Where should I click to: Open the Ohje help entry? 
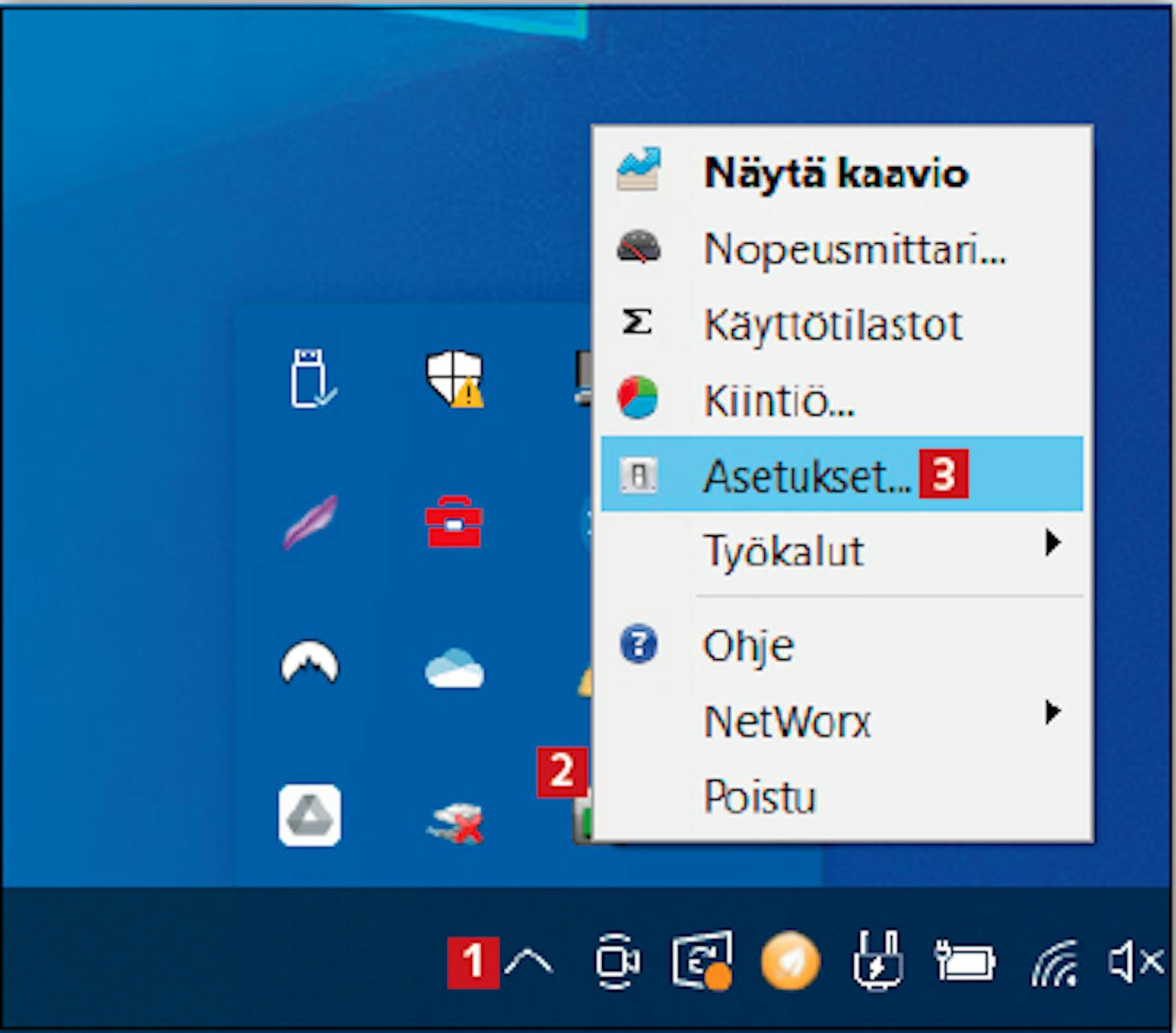coord(842,645)
